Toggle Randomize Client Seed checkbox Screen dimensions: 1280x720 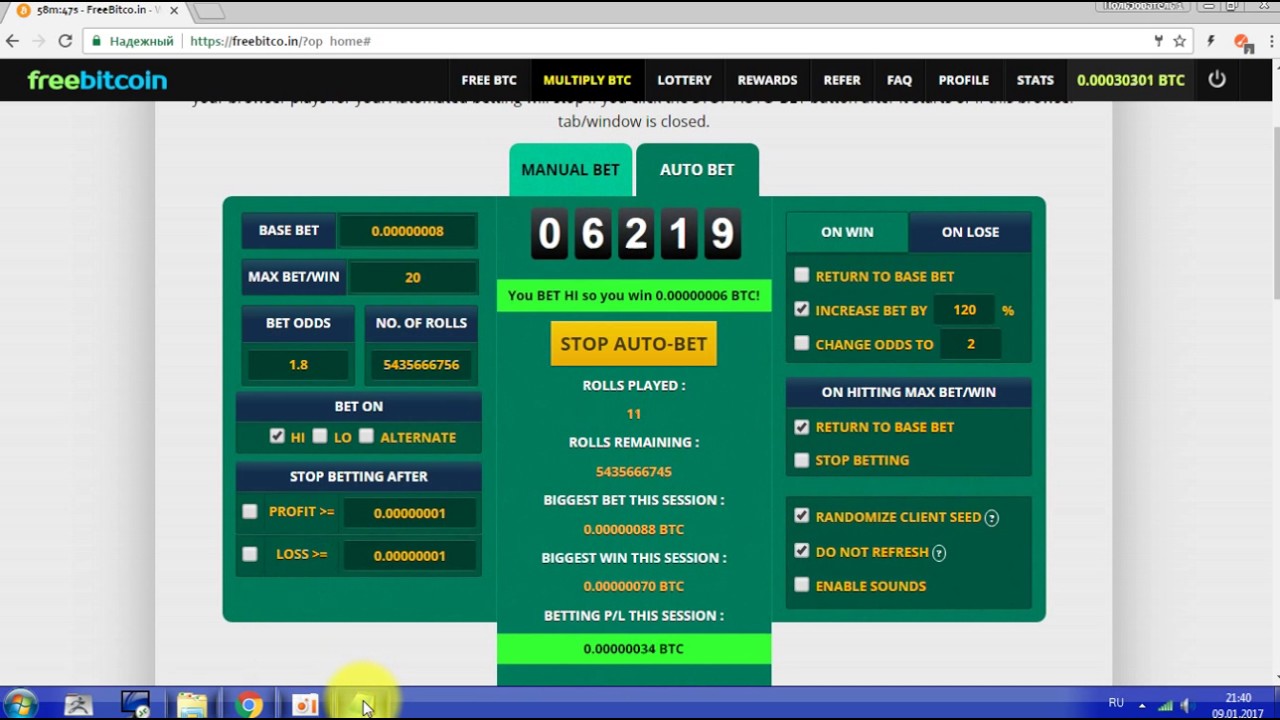(802, 516)
